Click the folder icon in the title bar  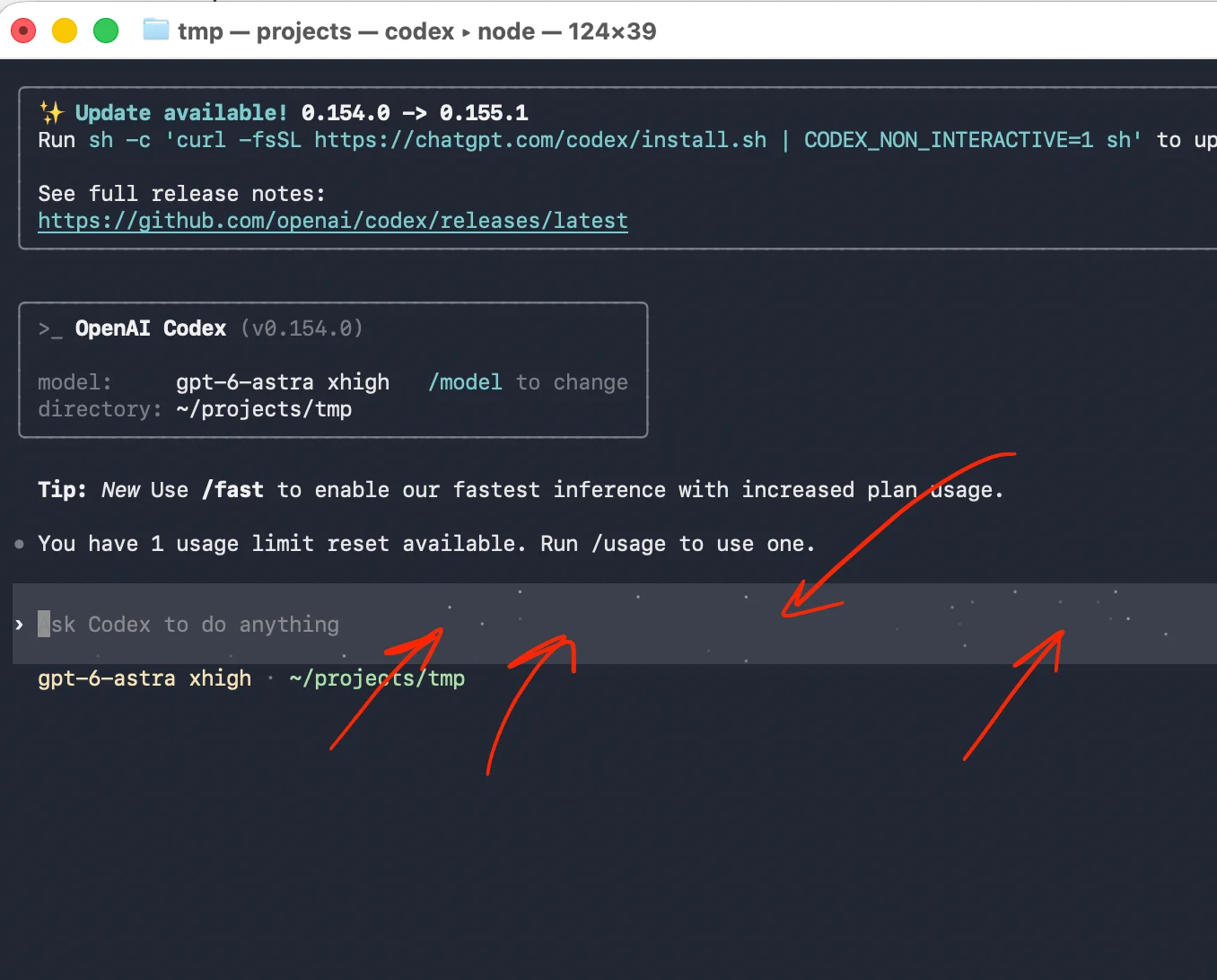click(156, 31)
